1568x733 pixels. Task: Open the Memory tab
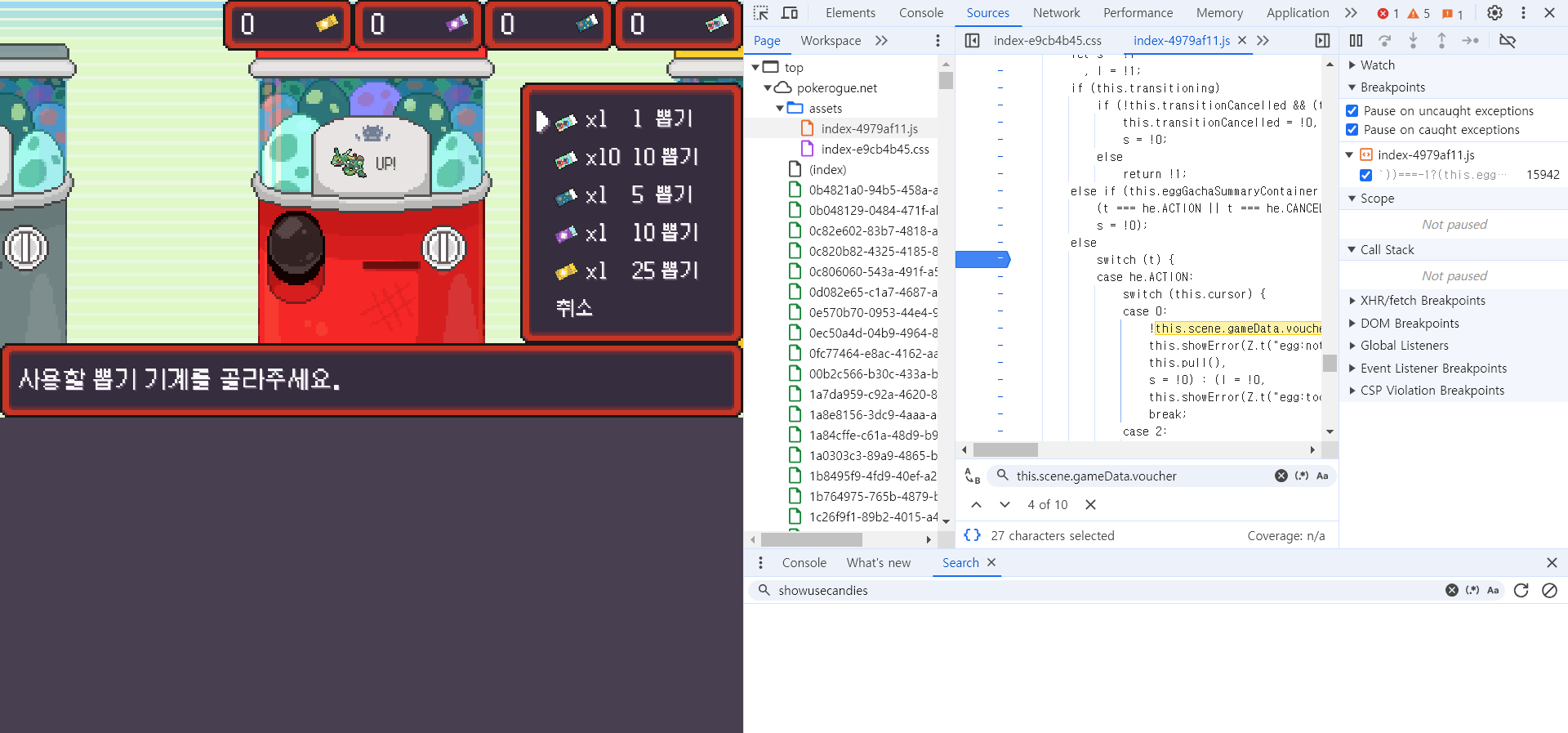(x=1219, y=13)
